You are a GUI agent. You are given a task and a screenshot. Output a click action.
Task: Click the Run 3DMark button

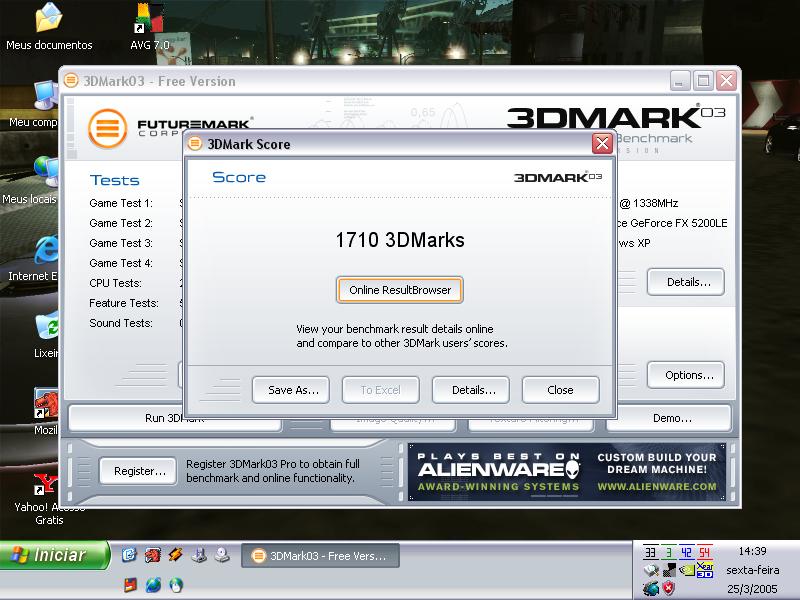(174, 419)
